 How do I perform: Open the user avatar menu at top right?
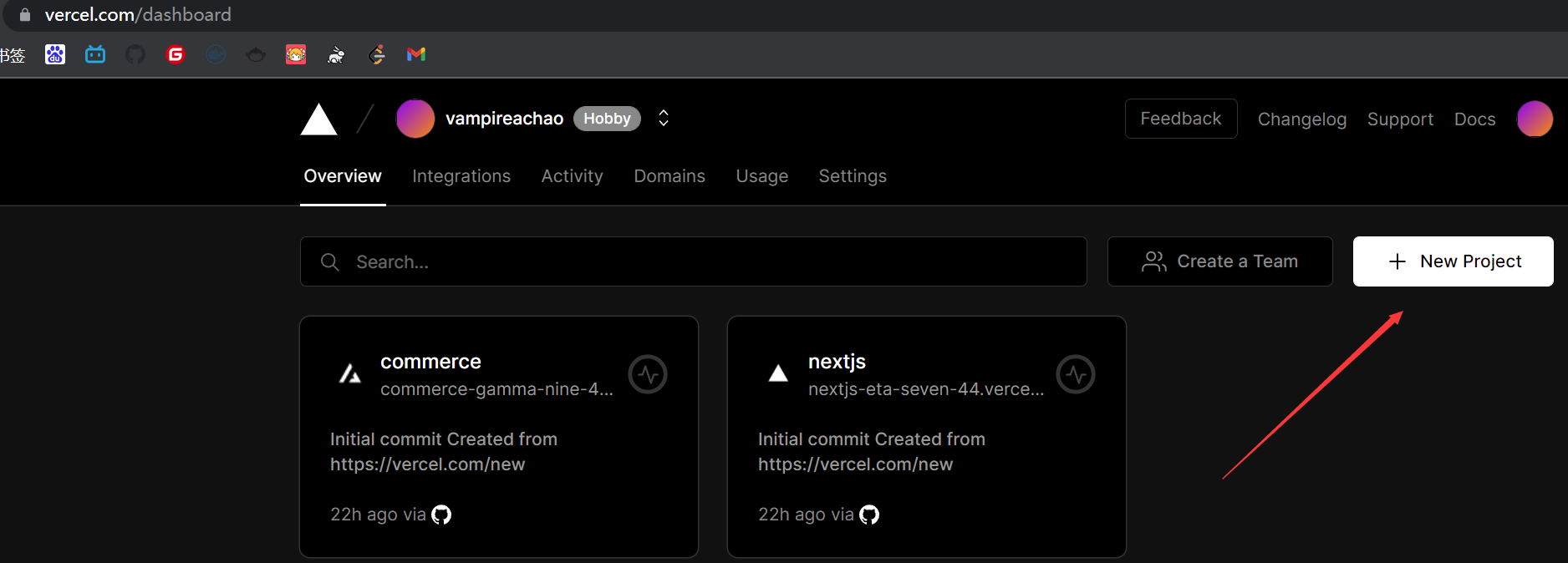tap(1535, 119)
